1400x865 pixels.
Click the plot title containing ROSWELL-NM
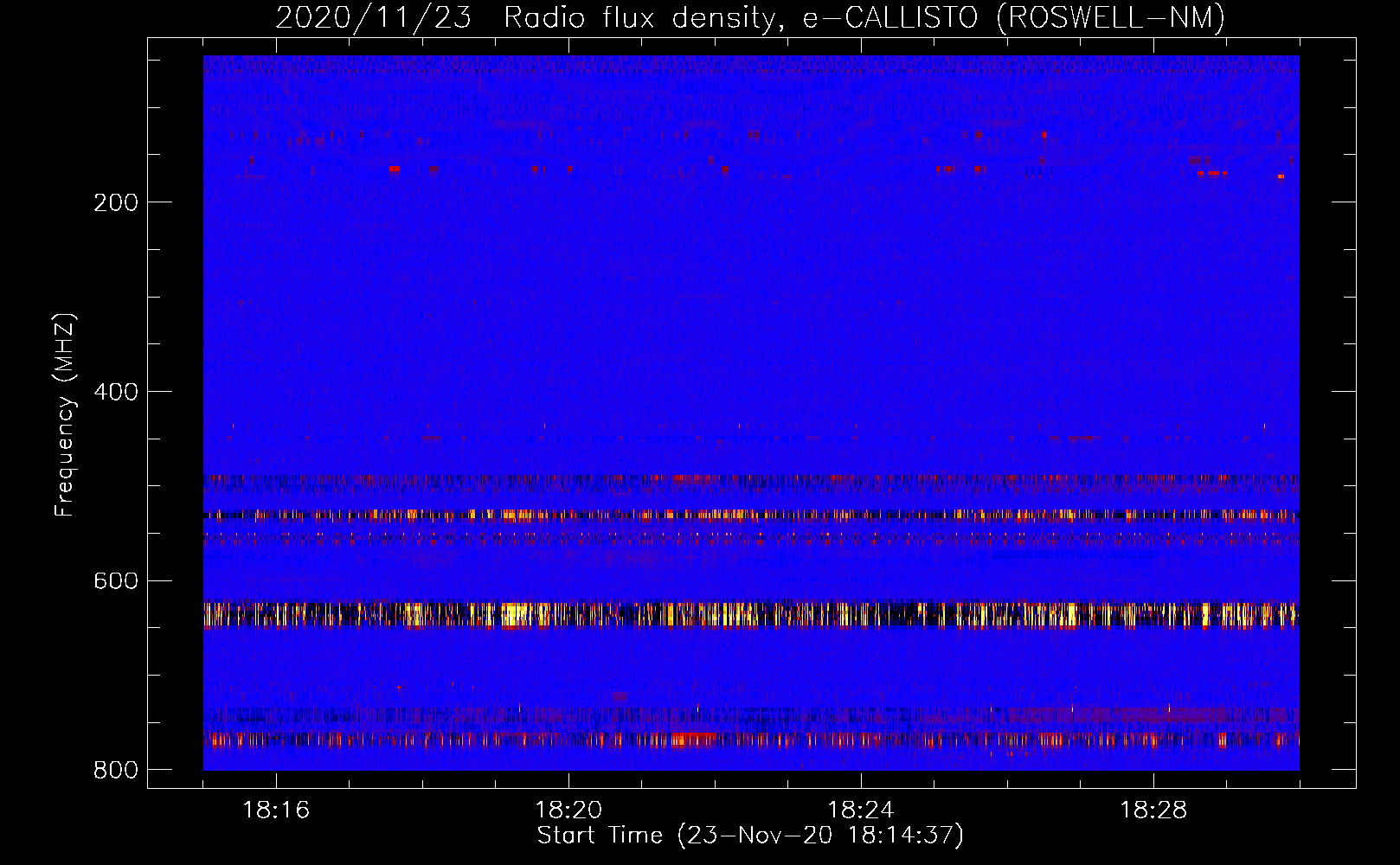[750, 17]
